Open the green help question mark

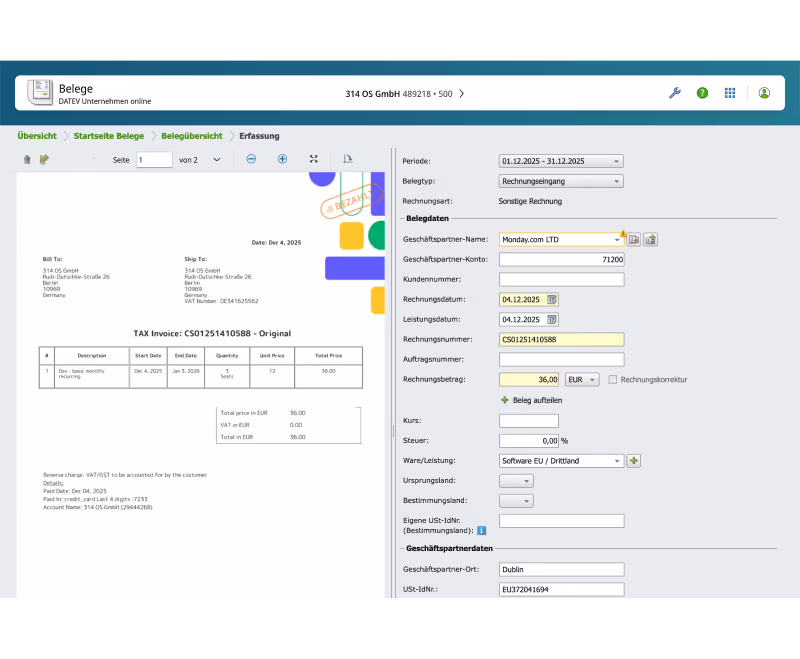tap(703, 93)
